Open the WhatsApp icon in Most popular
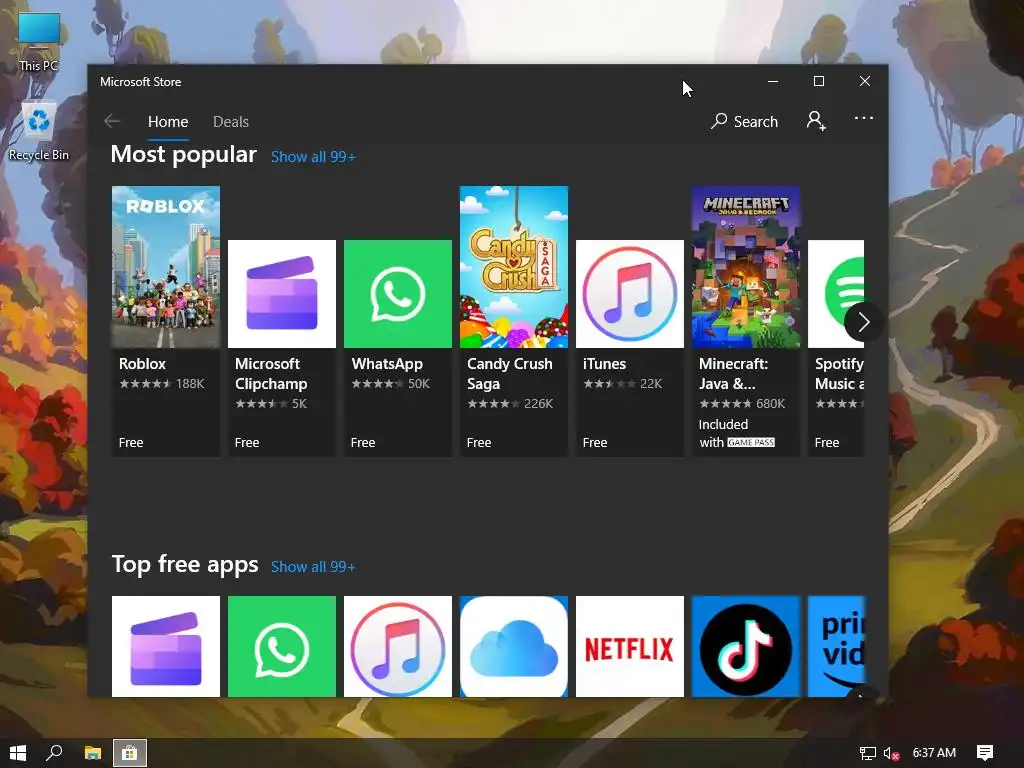The height and width of the screenshot is (768, 1024). pyautogui.click(x=398, y=294)
